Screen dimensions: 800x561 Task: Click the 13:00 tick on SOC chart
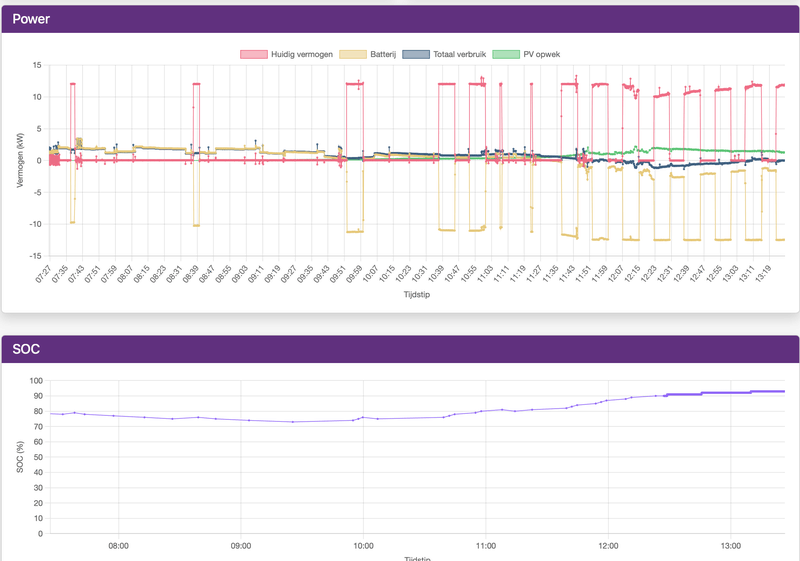coord(731,546)
